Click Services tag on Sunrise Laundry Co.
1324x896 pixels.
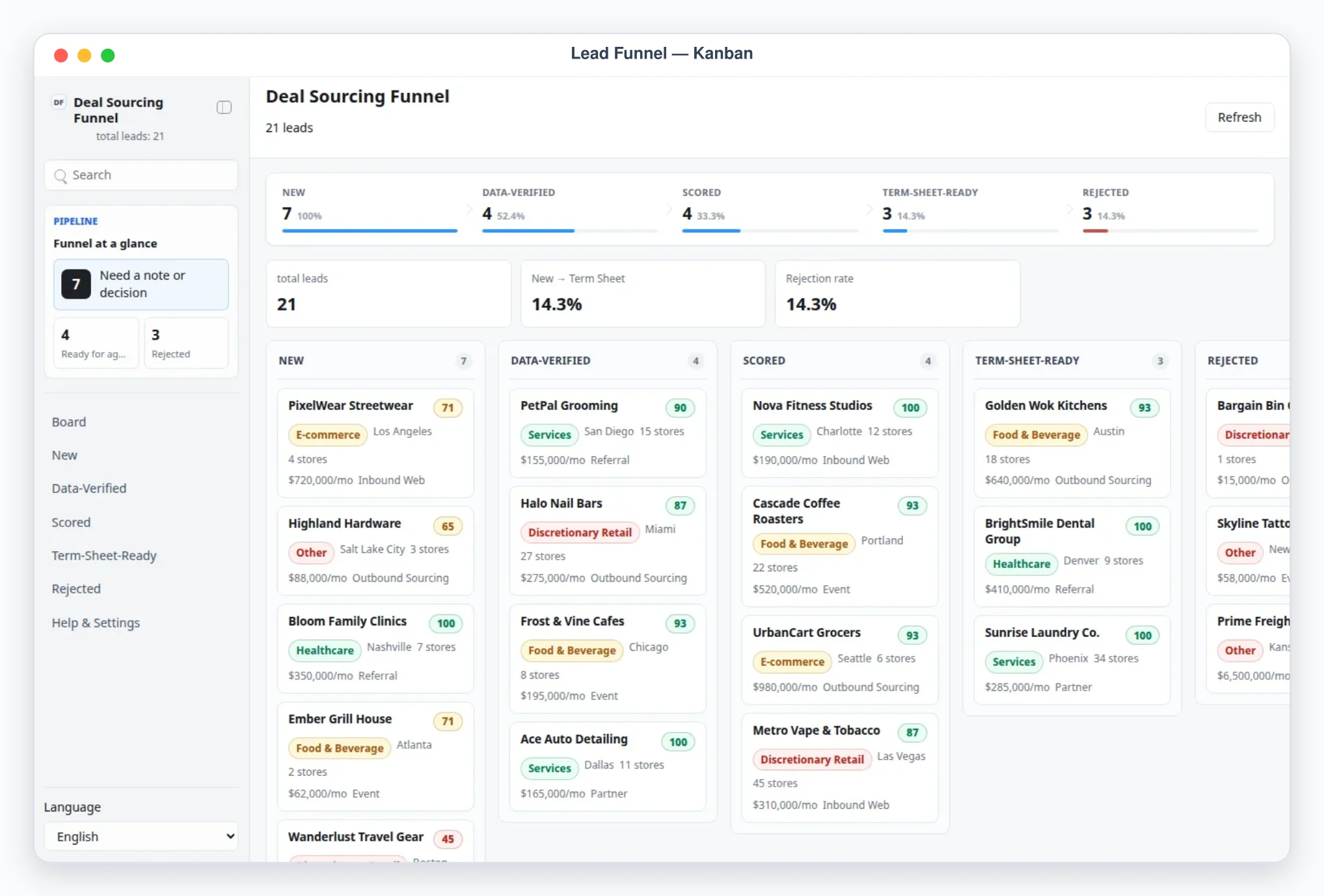pos(1014,661)
